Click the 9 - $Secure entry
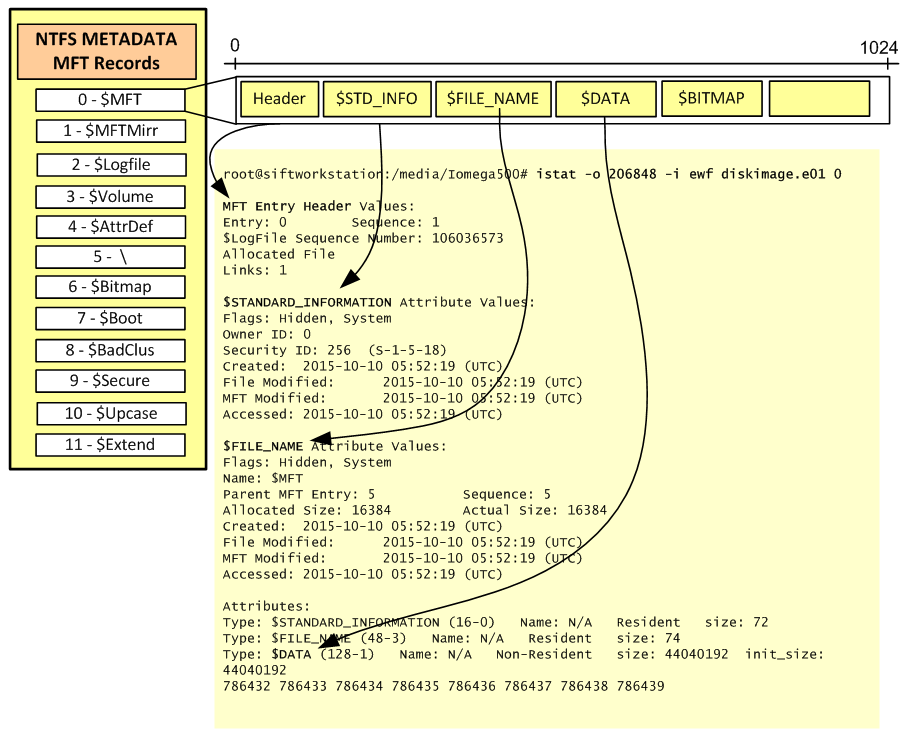911x734 pixels. pyautogui.click(x=110, y=381)
